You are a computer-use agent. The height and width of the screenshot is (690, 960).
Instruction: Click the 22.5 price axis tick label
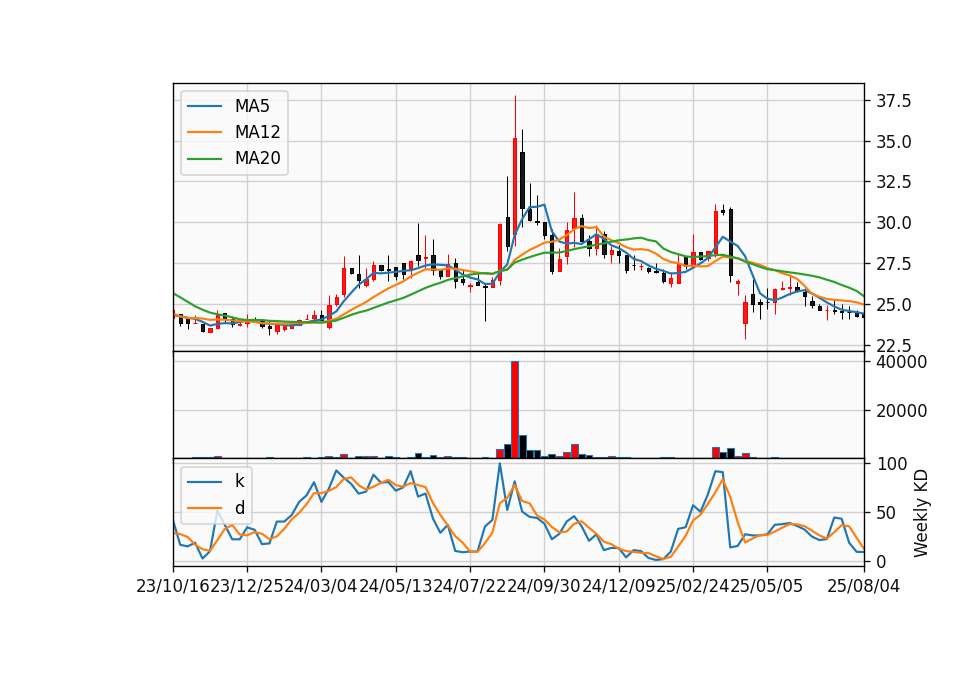(x=893, y=345)
